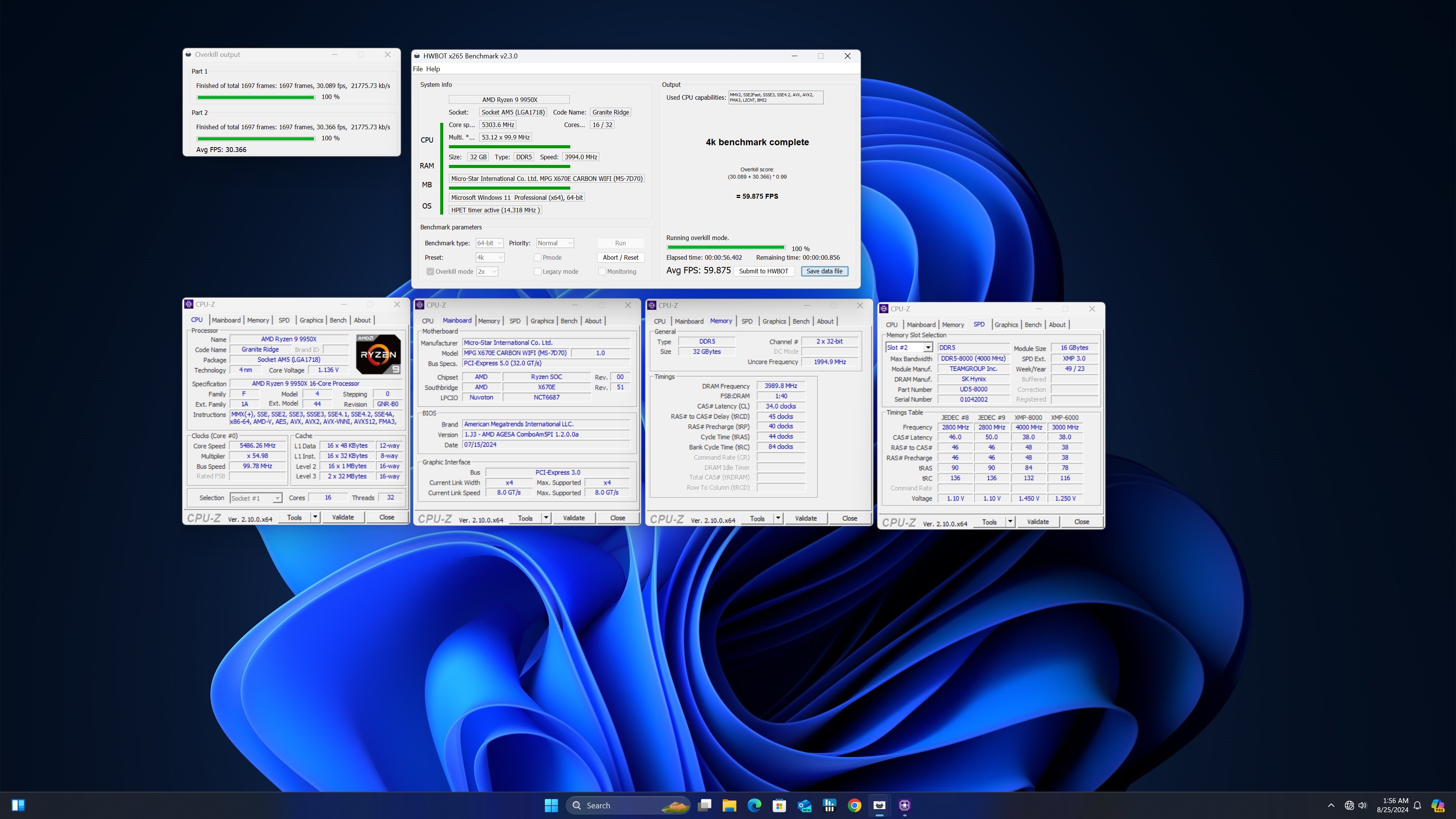The image size is (1456, 819).
Task: Open the network globe icon in tray
Action: pyautogui.click(x=1349, y=805)
